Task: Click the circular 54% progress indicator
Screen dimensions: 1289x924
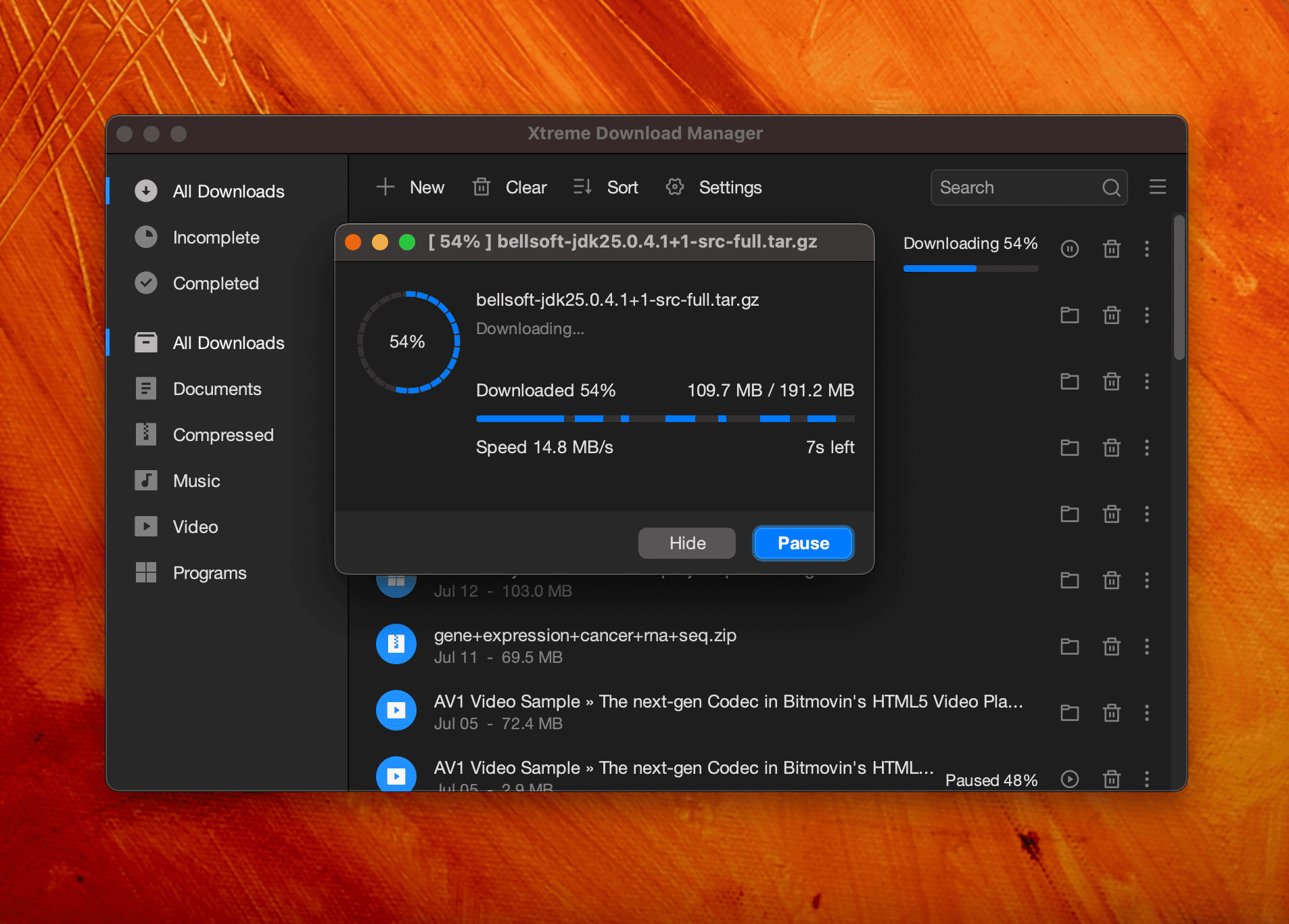Action: pyautogui.click(x=408, y=342)
